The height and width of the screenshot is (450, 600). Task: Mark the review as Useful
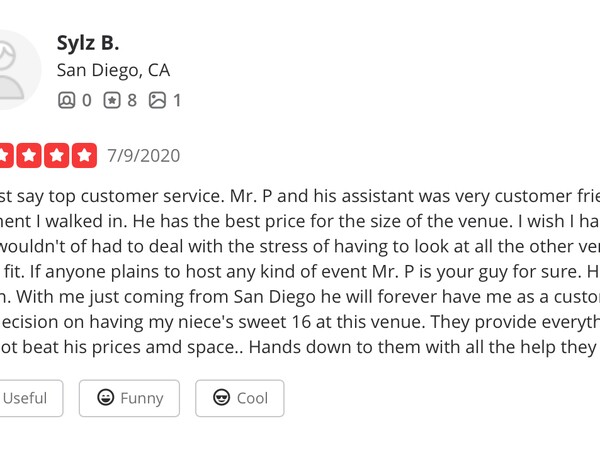[31, 398]
